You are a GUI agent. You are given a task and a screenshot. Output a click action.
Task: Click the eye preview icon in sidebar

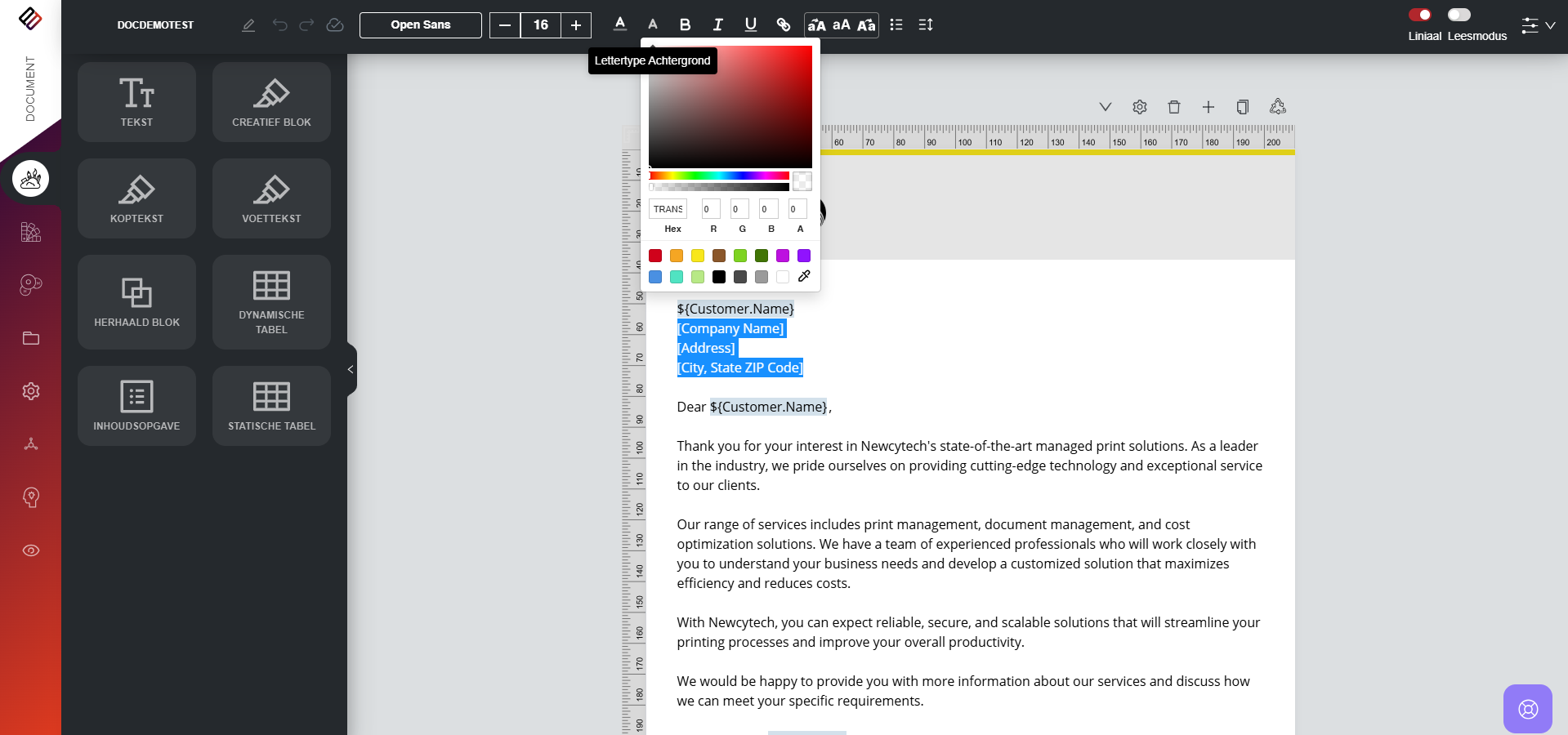[x=31, y=550]
